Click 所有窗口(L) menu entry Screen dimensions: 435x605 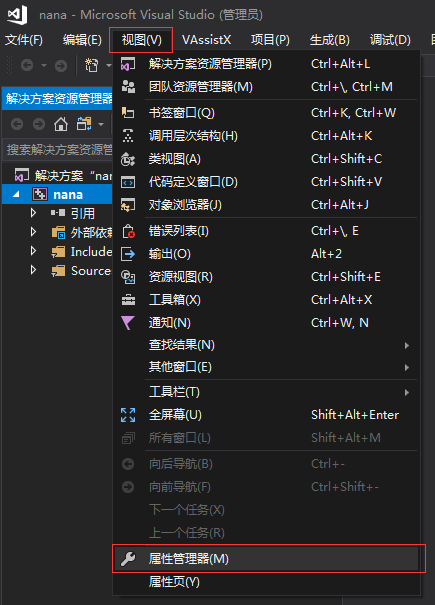tap(266, 438)
